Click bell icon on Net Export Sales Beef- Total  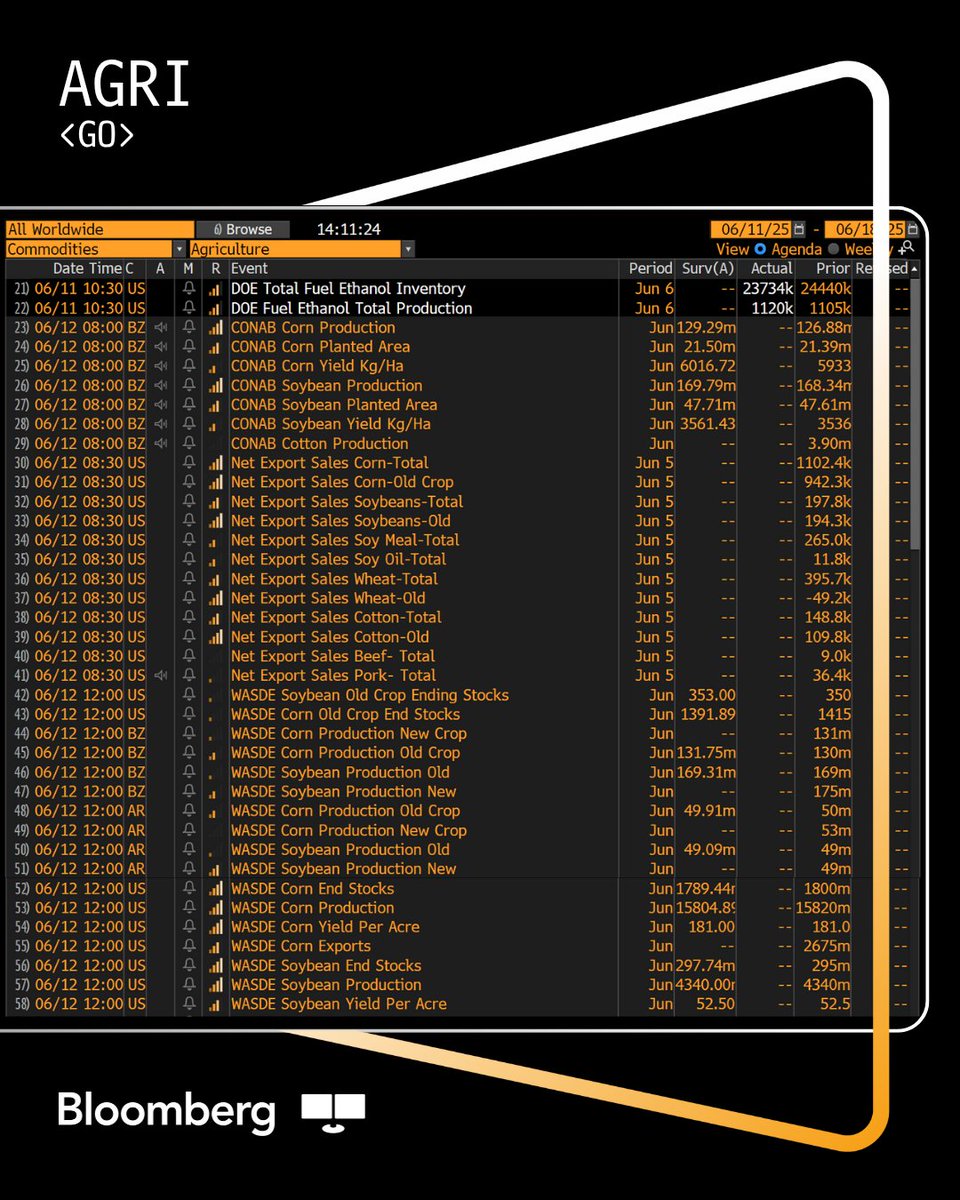click(x=189, y=656)
